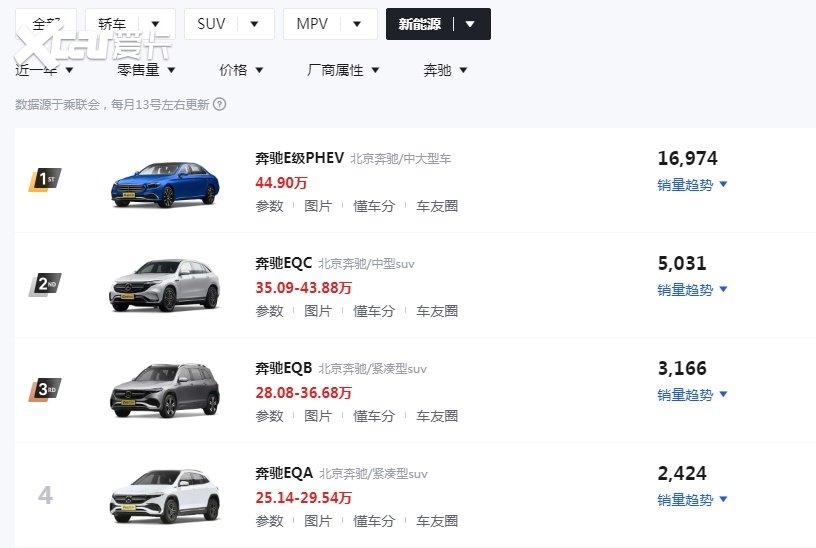Expand 销量趋势 for 奔驰E级PHEV
This screenshot has height=548, width=816.
click(x=692, y=185)
